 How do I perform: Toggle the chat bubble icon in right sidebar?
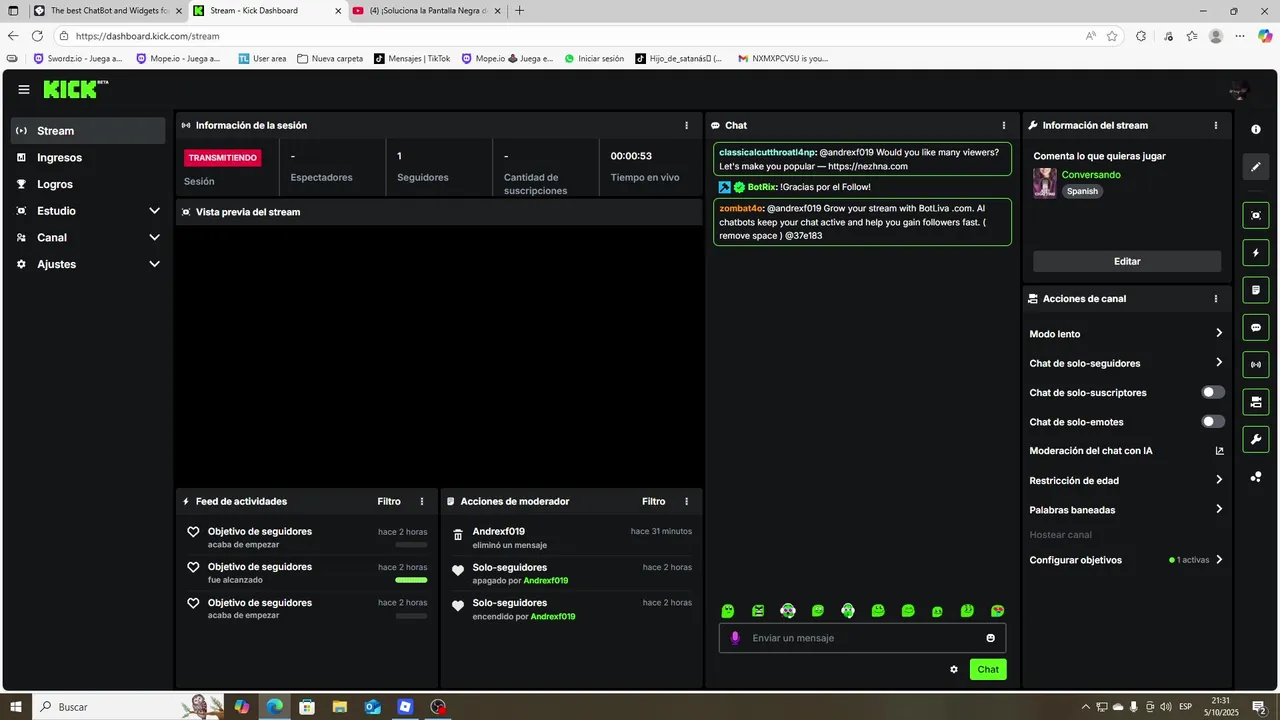click(1256, 327)
